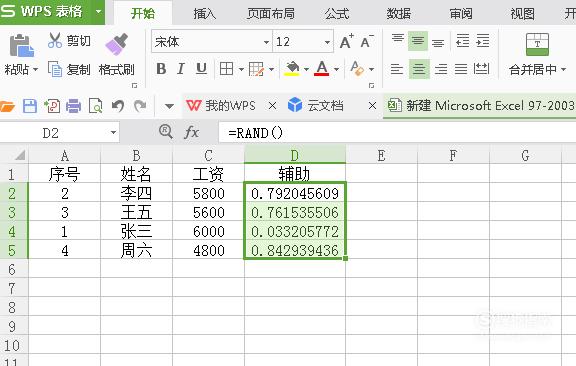Open print preview icon
Screen dimensions: 576x366
click(x=96, y=106)
